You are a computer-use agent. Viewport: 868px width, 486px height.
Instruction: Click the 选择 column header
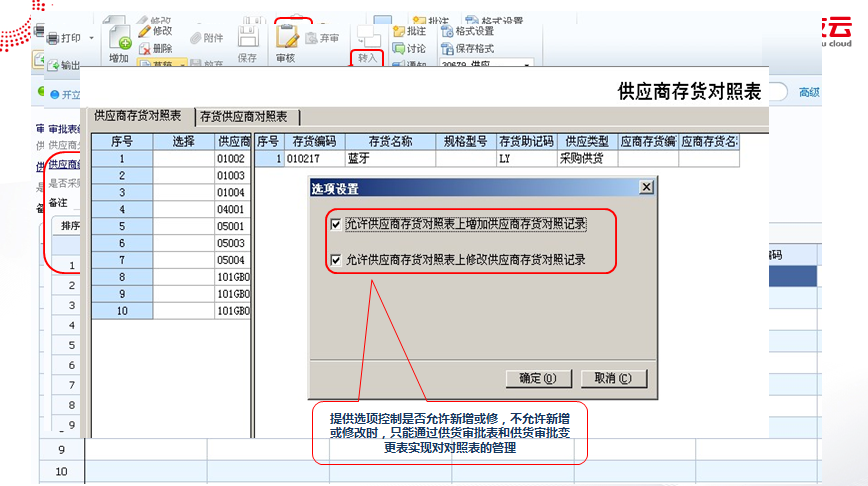point(183,142)
